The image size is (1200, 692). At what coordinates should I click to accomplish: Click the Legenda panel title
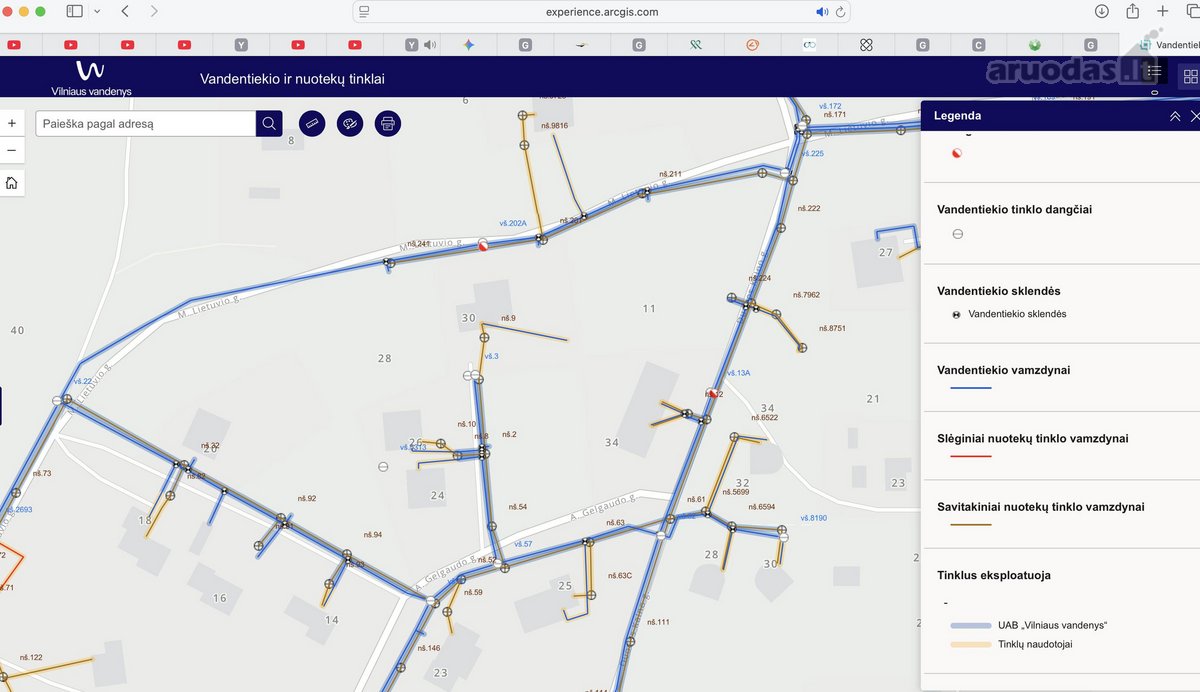(957, 116)
